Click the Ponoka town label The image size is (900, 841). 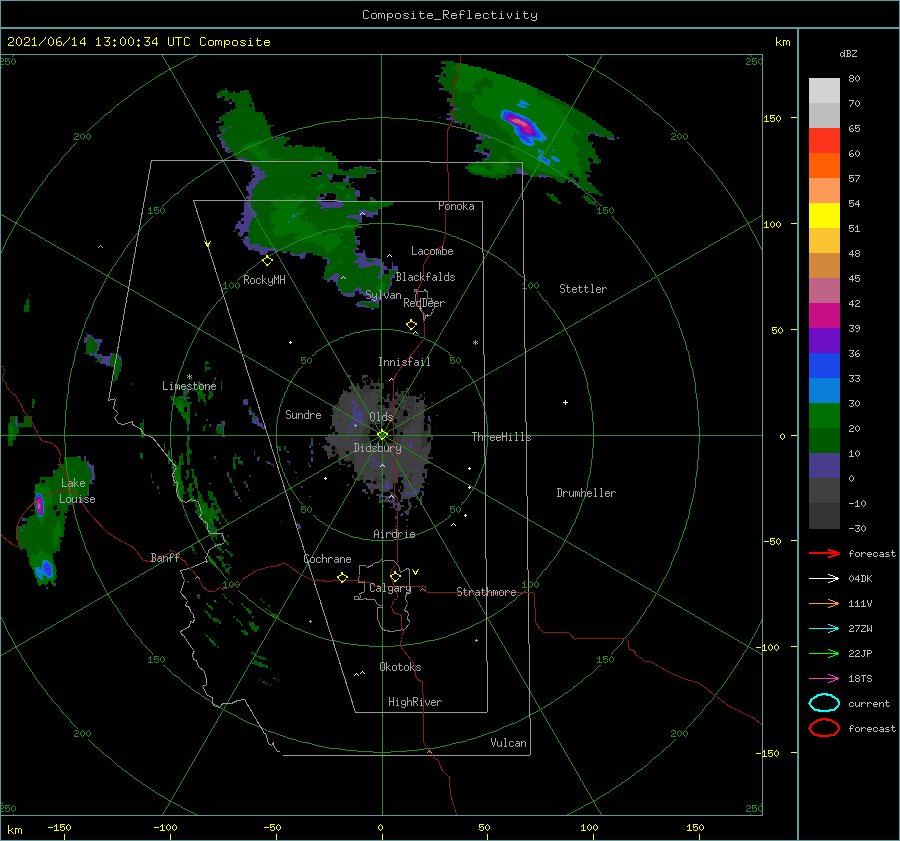456,206
